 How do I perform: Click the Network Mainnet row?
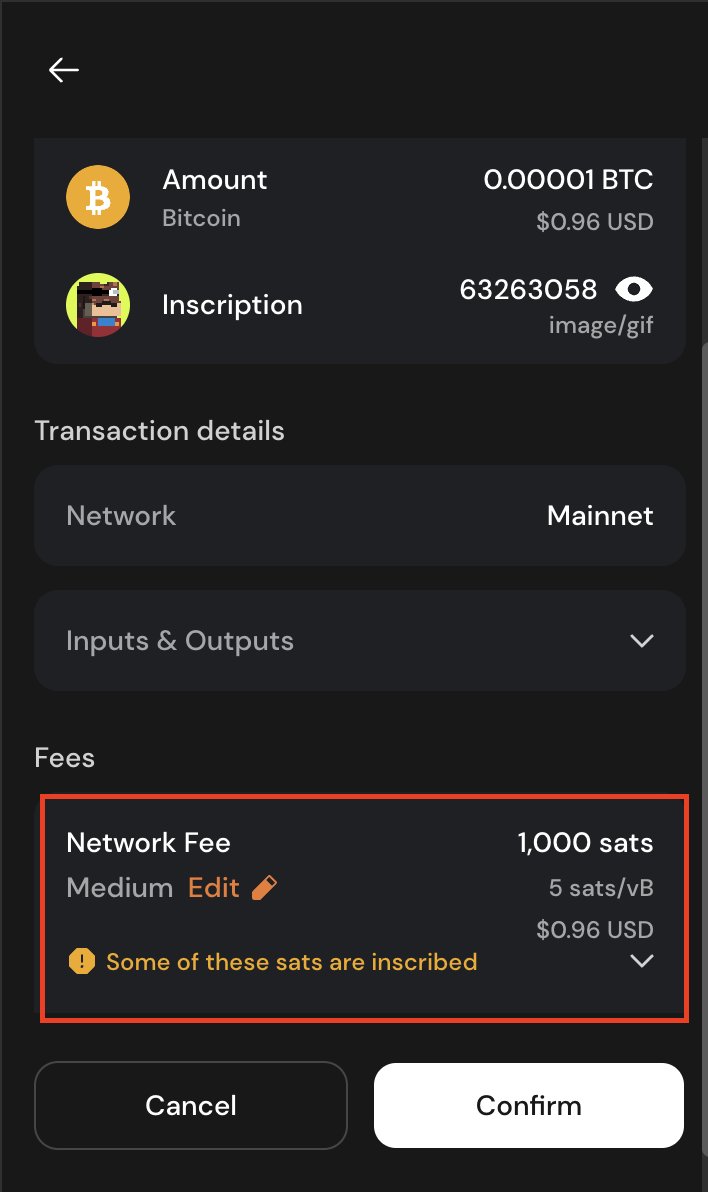(x=360, y=515)
